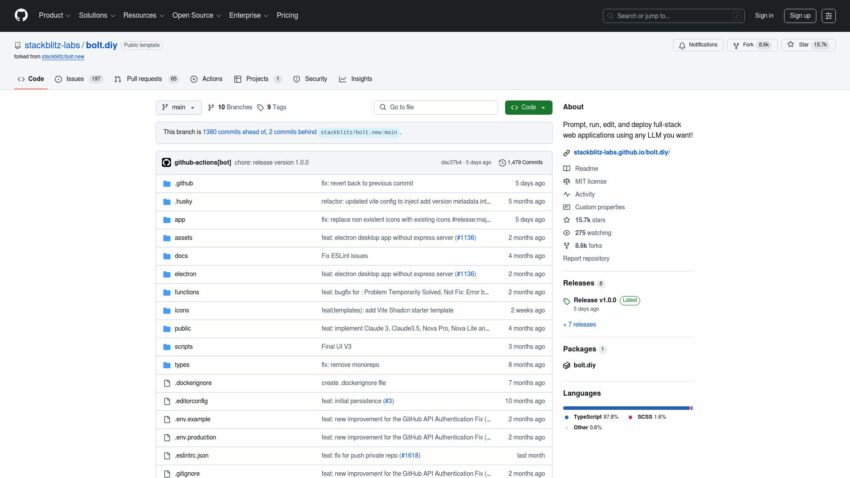The image size is (850, 478).
Task: Click the link icon beside the website URL
Action: pyautogui.click(x=566, y=153)
